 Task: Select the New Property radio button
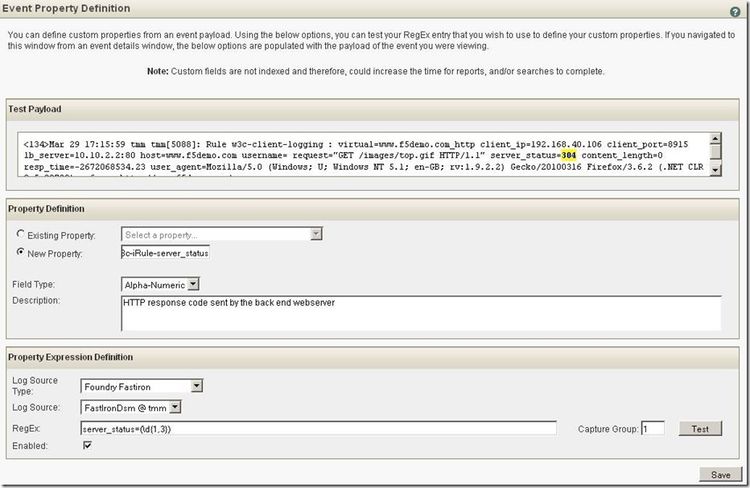pos(20,252)
